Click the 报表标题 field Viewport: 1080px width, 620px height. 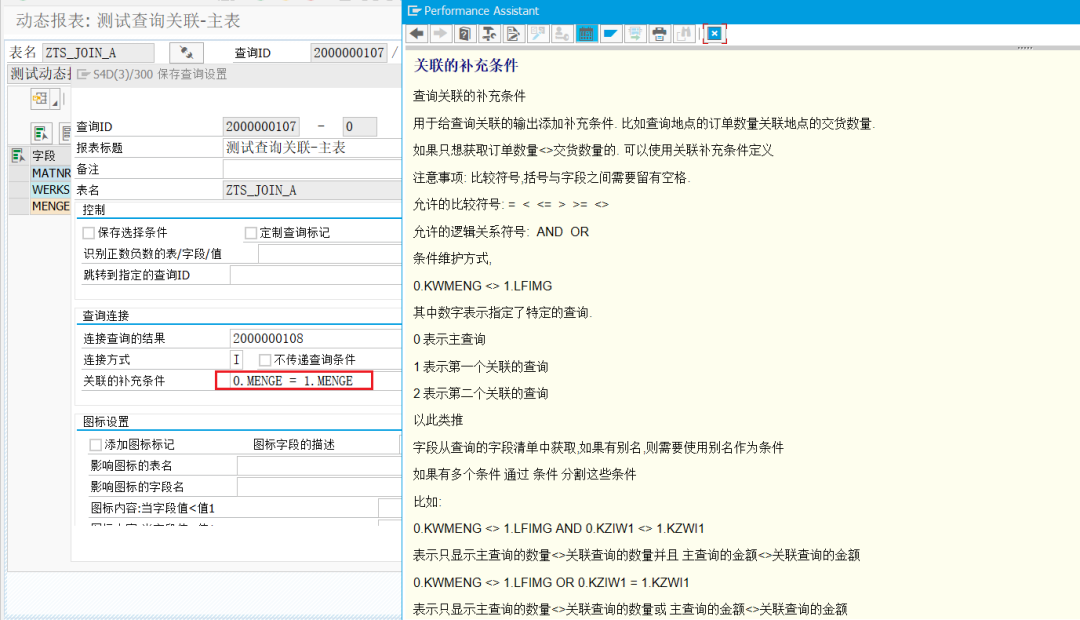tap(312, 147)
